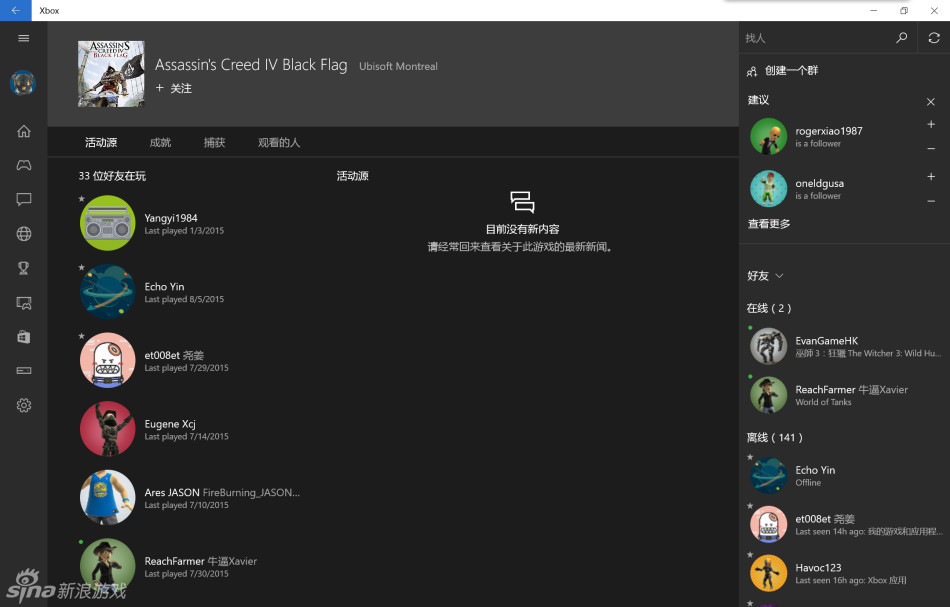Open Messages chat icon in sidebar
The height and width of the screenshot is (607, 950).
(x=24, y=199)
